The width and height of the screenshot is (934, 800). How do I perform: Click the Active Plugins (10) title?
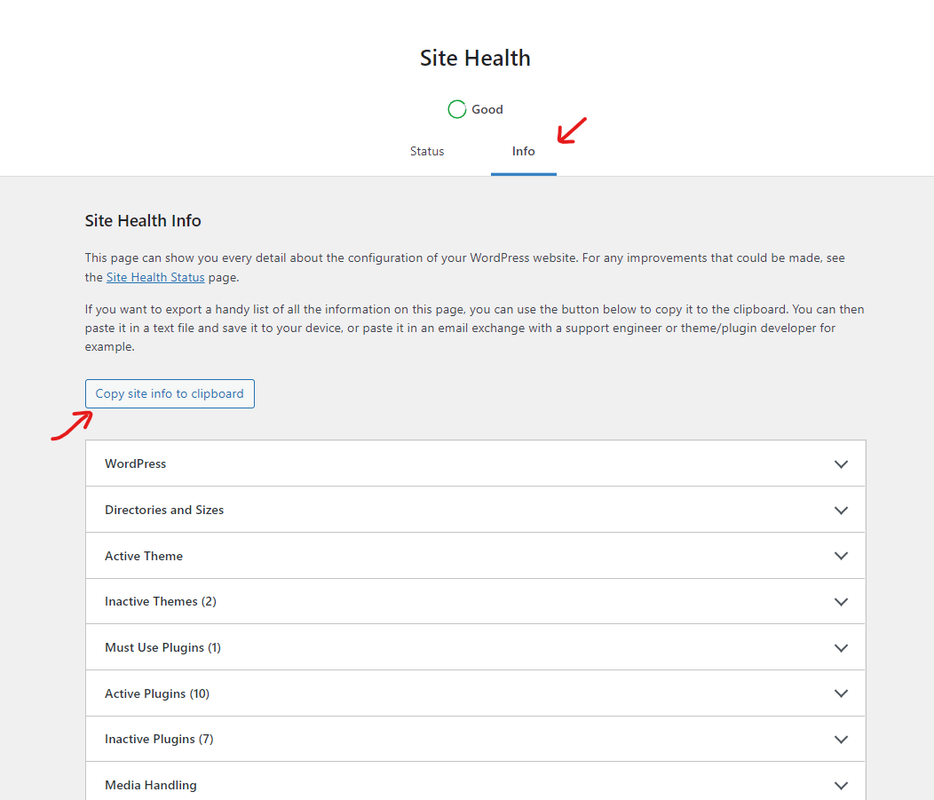click(x=157, y=693)
